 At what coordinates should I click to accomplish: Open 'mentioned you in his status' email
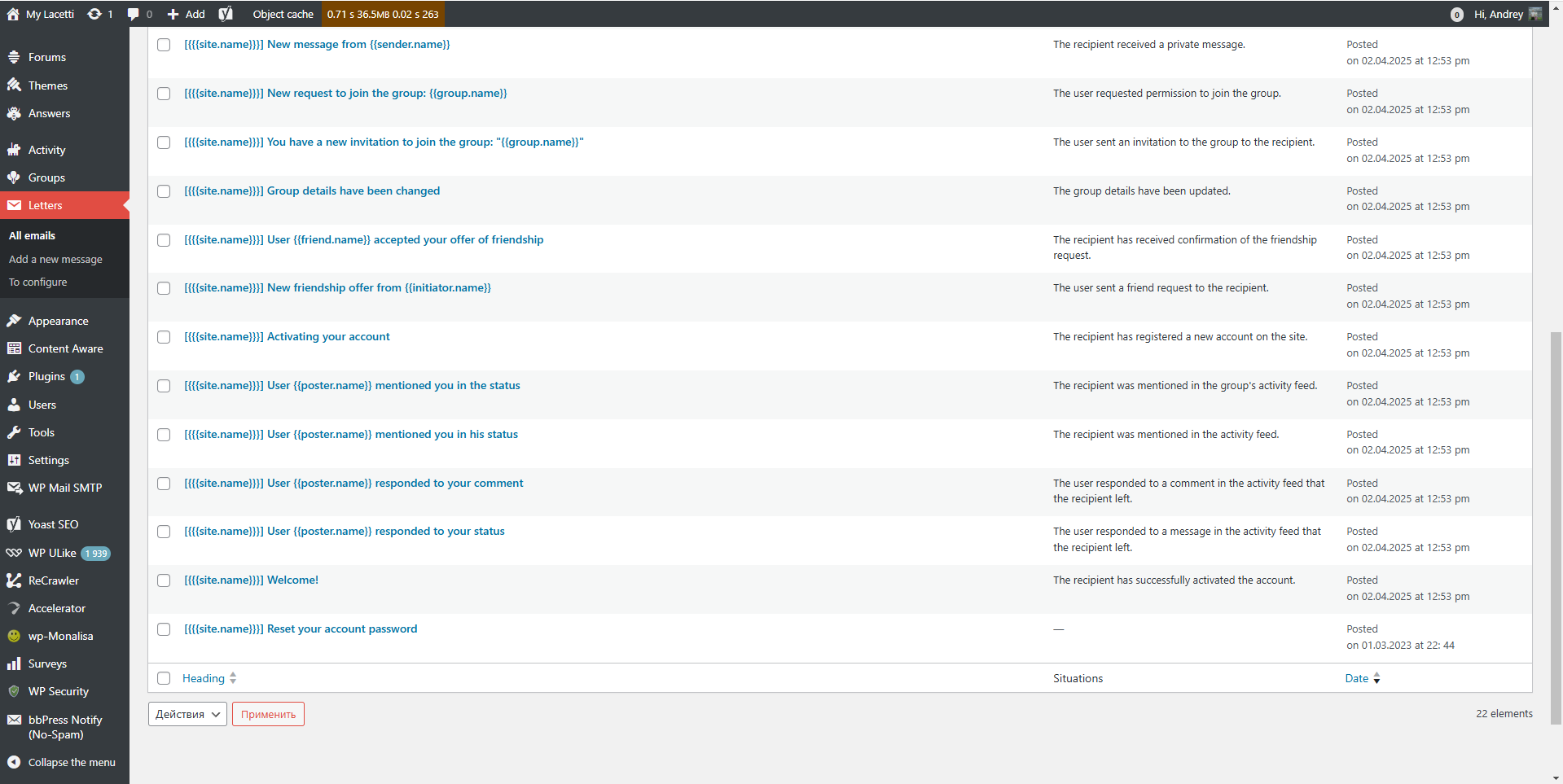pos(351,435)
